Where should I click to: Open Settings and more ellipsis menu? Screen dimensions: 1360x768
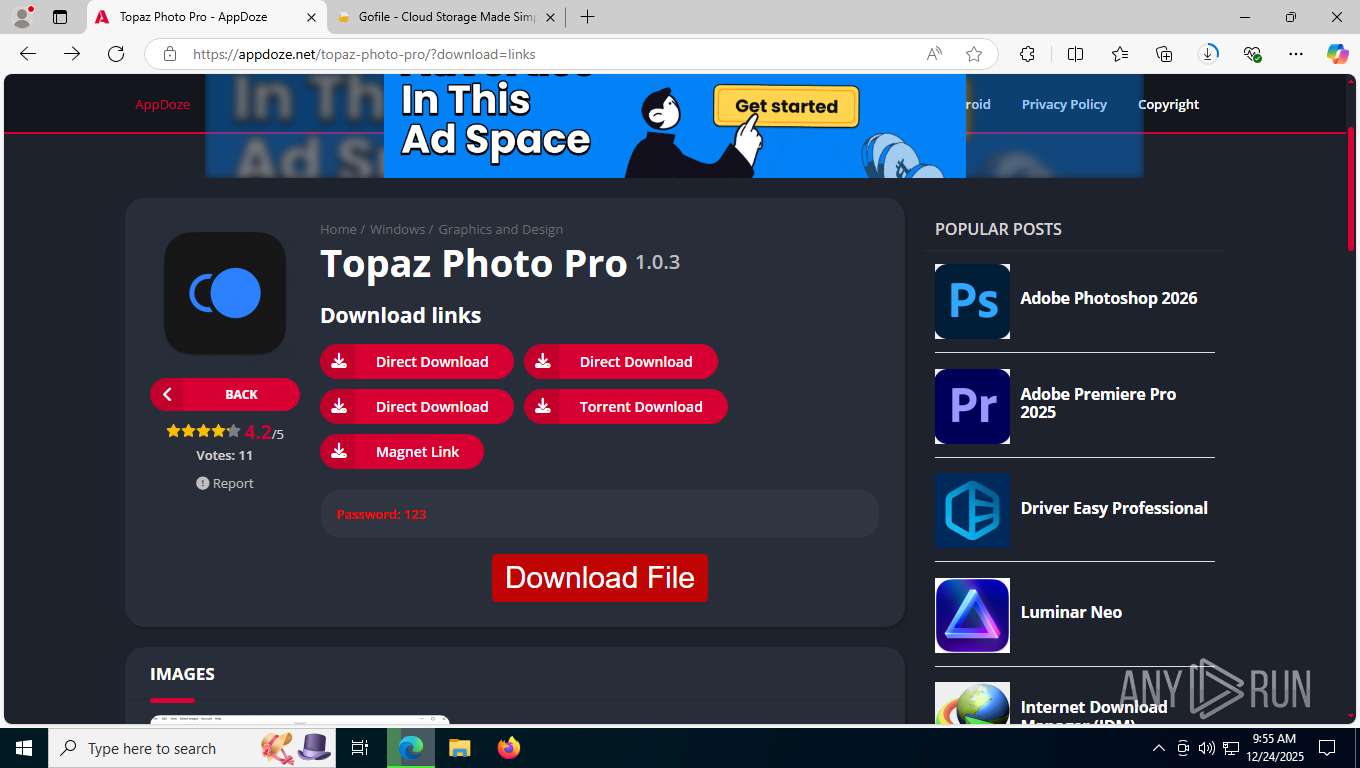pos(1296,54)
